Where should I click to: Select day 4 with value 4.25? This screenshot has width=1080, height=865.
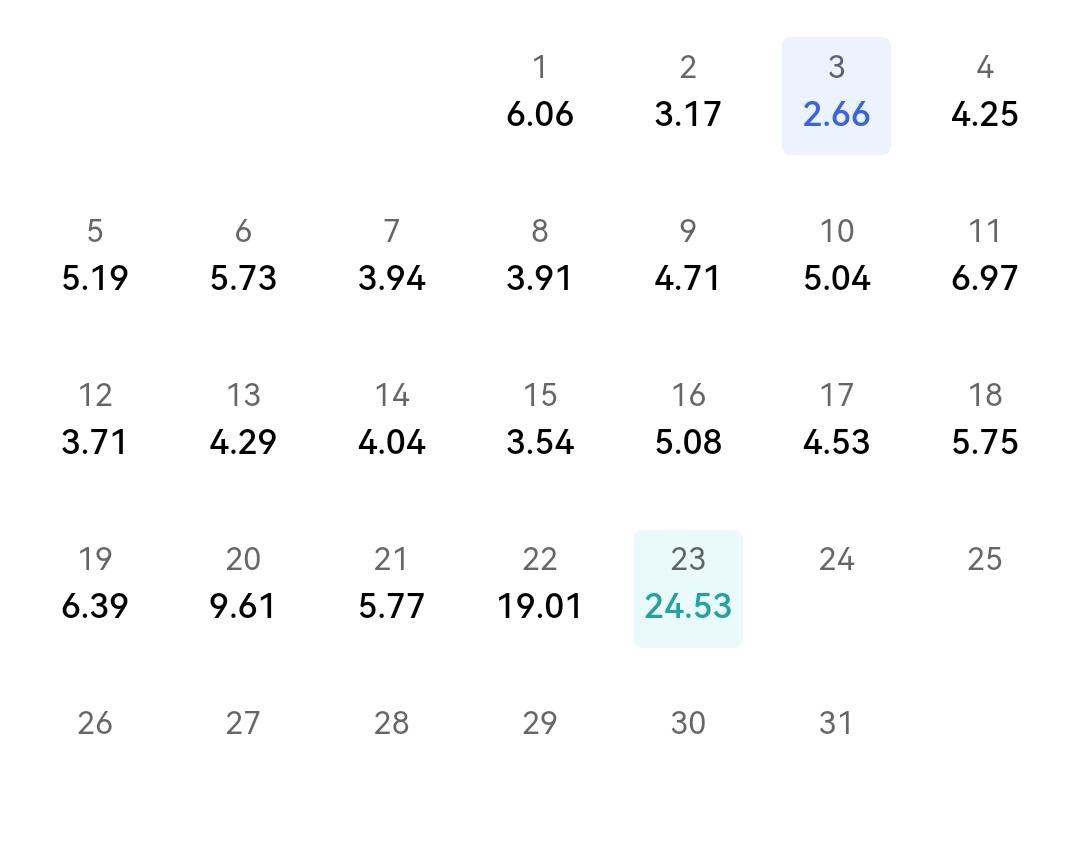(984, 93)
